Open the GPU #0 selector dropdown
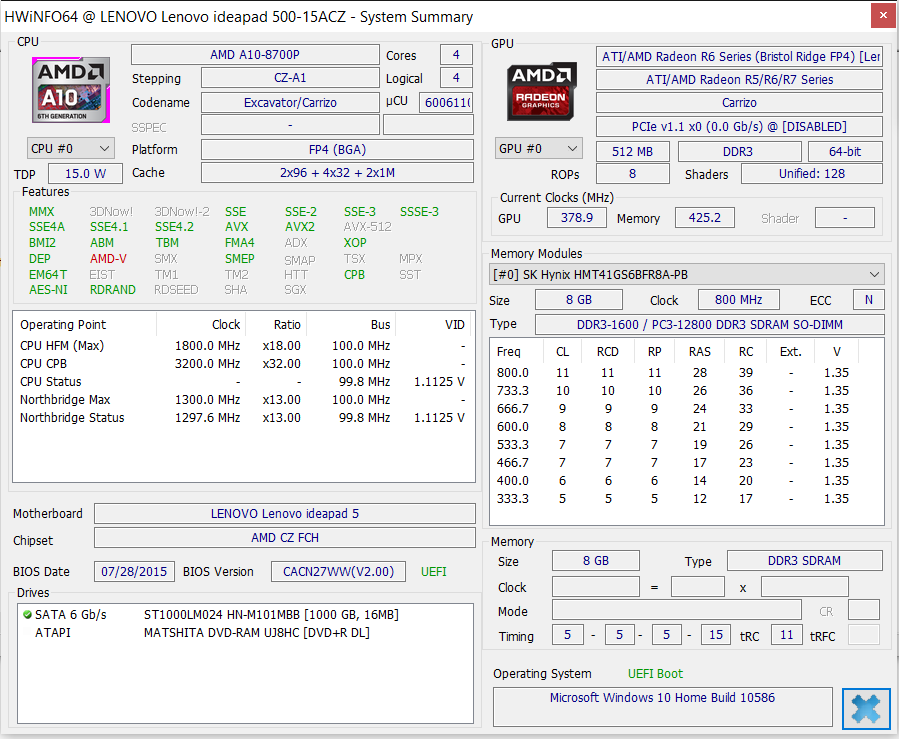The width and height of the screenshot is (899, 739). click(x=538, y=148)
